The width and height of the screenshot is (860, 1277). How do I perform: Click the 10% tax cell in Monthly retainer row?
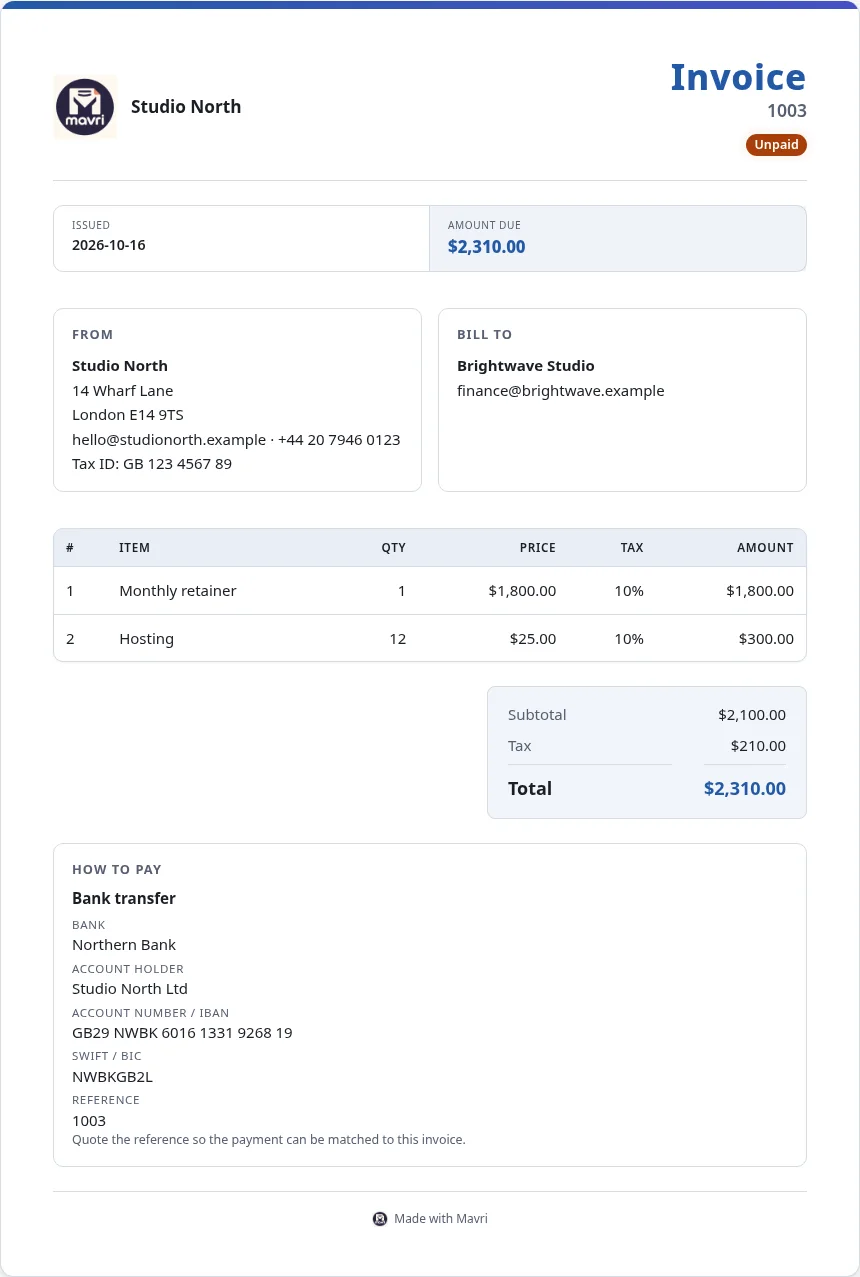pyautogui.click(x=629, y=591)
